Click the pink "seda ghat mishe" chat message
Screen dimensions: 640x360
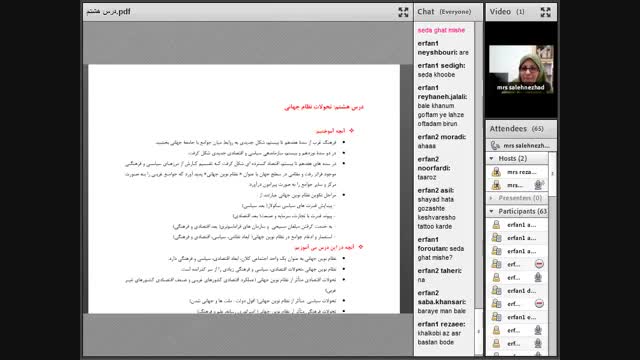point(441,30)
